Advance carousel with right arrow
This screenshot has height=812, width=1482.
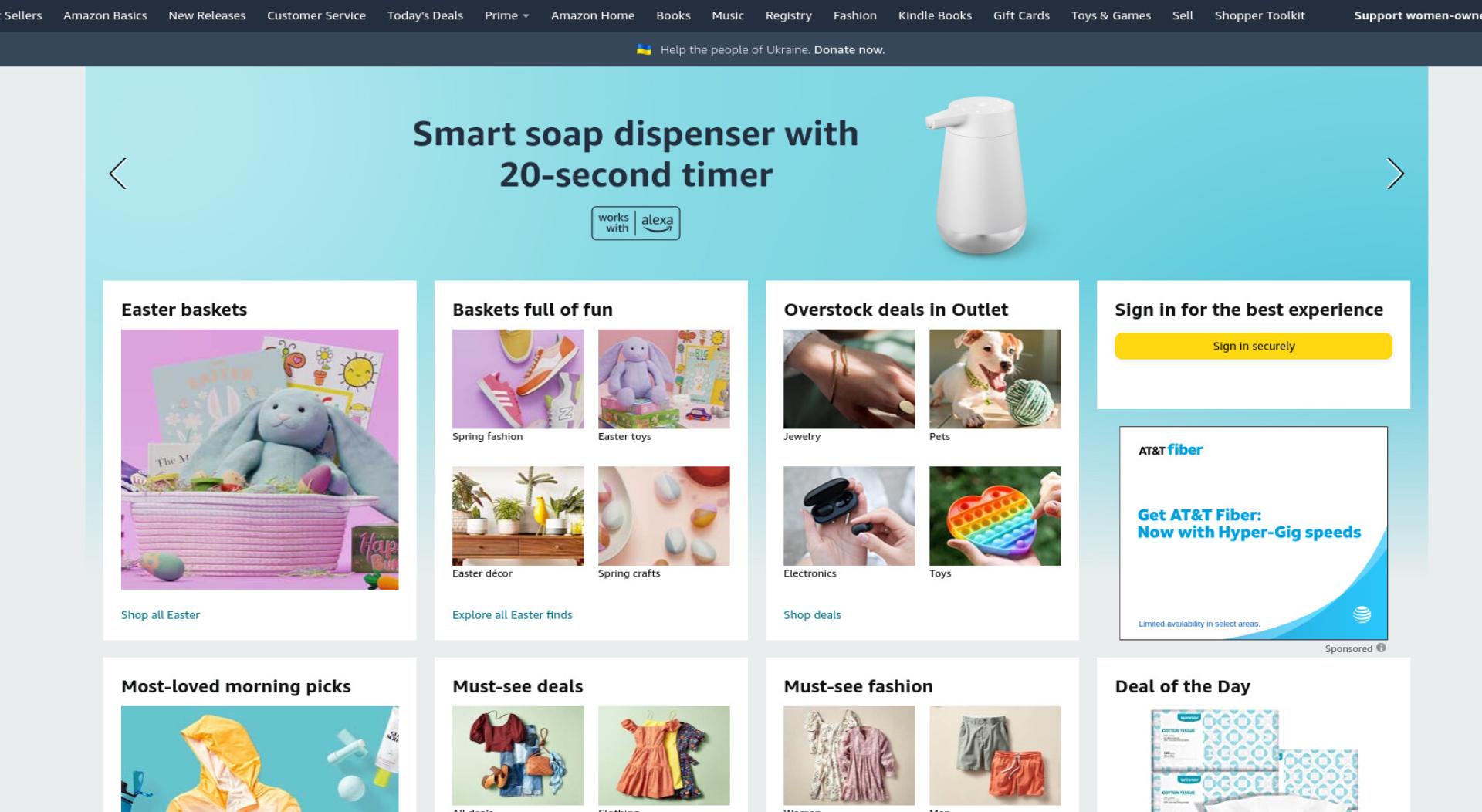pyautogui.click(x=1395, y=174)
